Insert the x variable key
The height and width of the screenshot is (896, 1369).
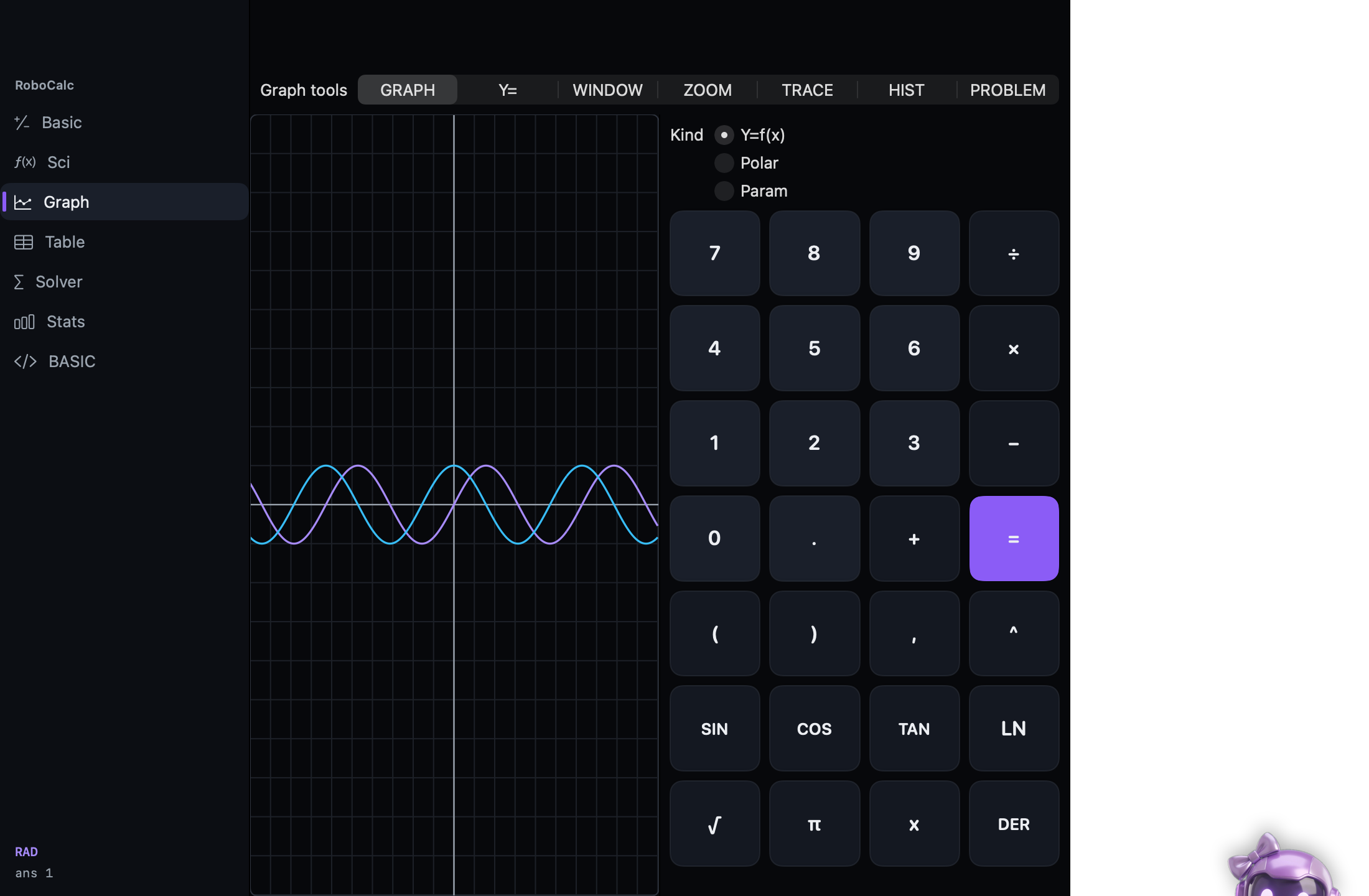(x=914, y=824)
